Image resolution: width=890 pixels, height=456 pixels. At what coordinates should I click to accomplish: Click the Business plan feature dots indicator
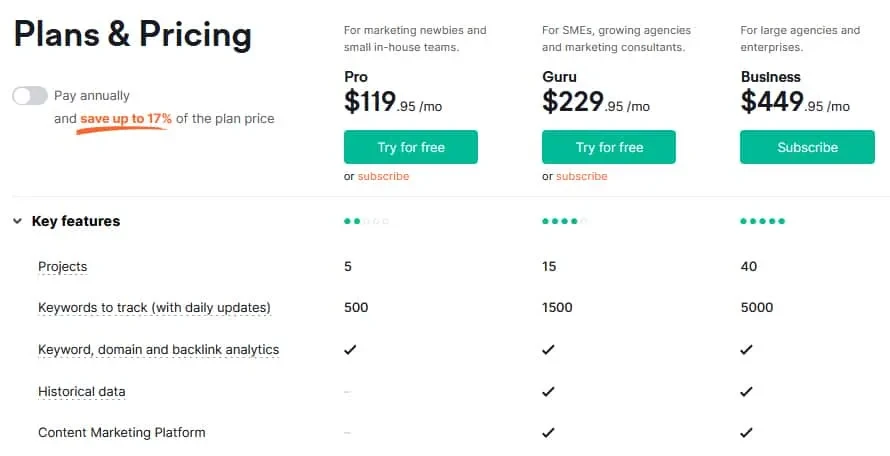(762, 221)
